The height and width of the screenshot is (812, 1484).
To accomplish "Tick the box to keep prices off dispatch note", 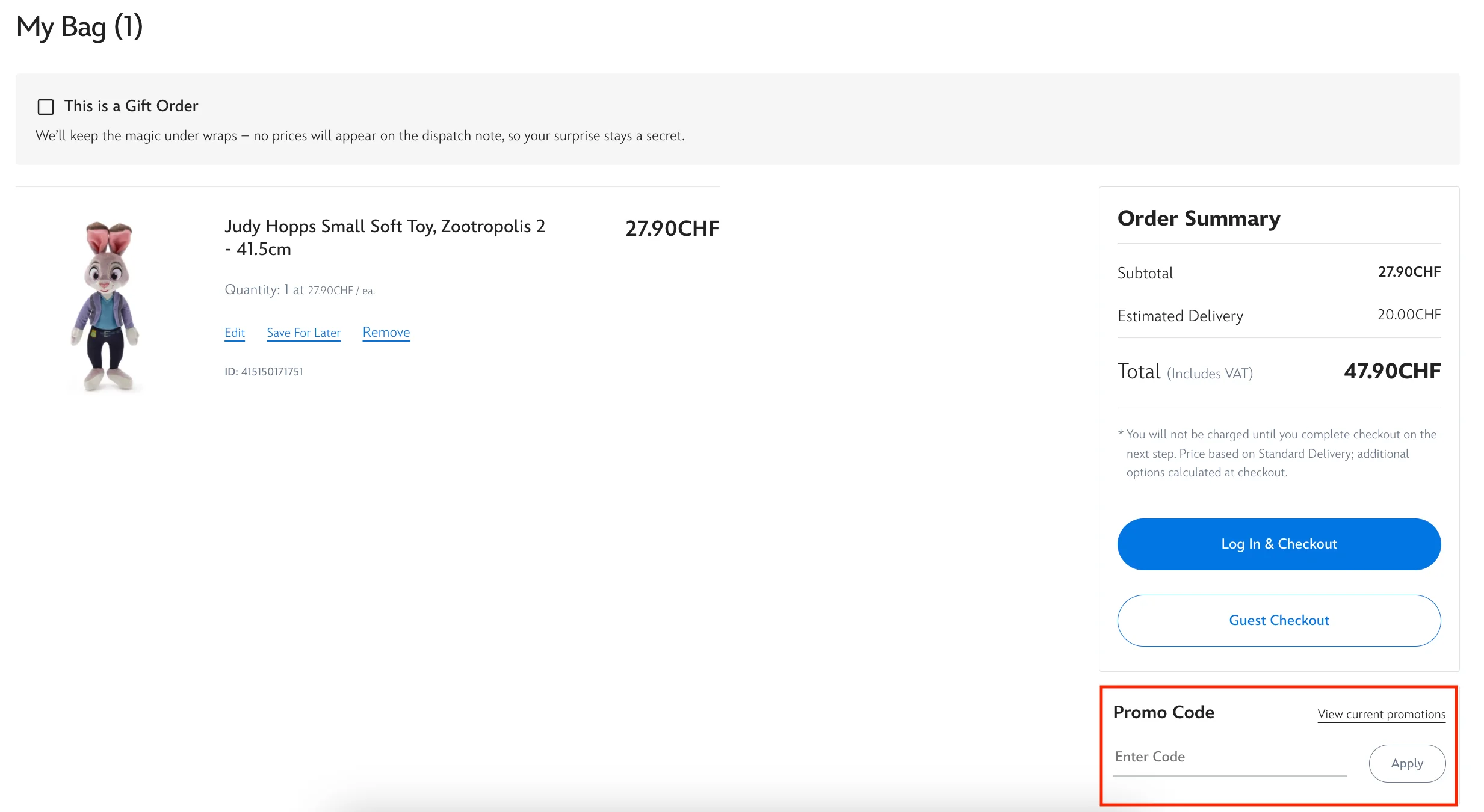I will 45,106.
